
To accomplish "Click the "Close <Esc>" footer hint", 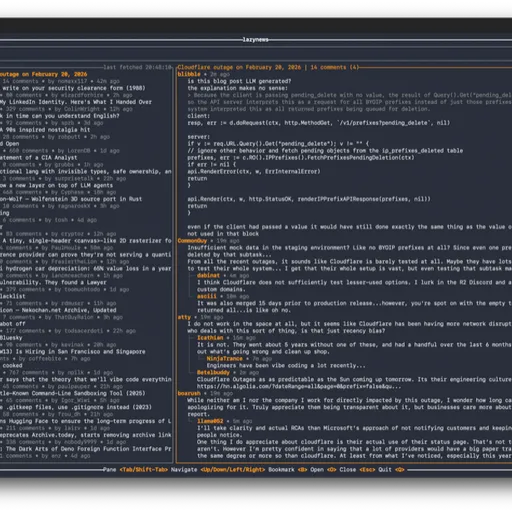I will 357,470.
